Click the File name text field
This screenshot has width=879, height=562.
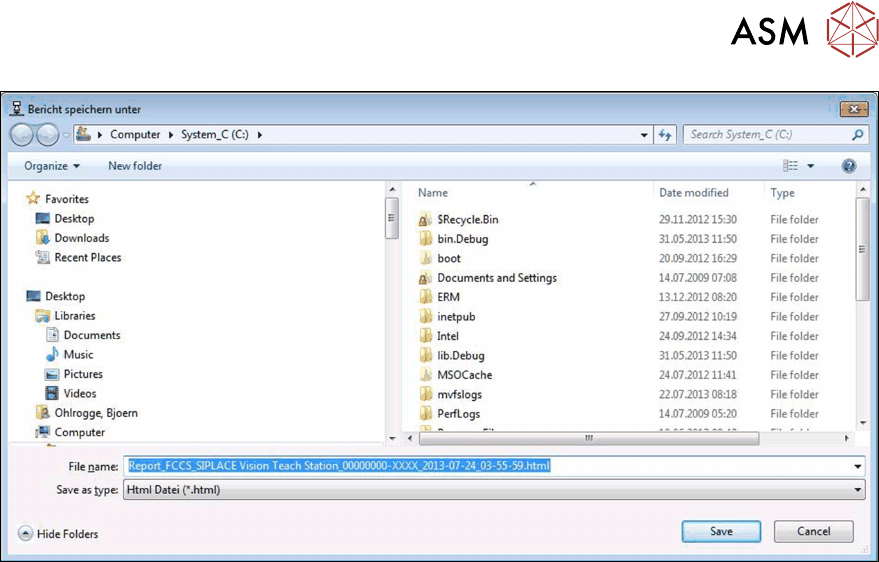tap(487, 466)
